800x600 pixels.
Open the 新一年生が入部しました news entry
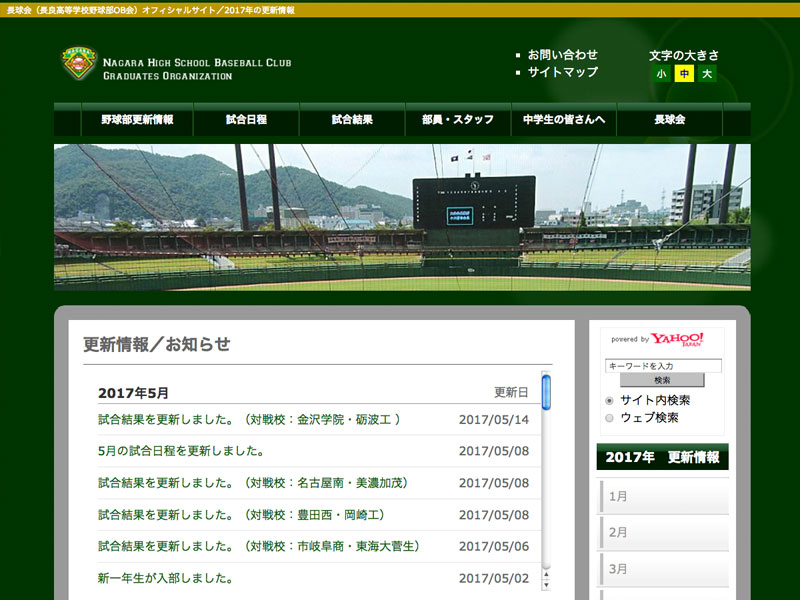click(x=166, y=578)
